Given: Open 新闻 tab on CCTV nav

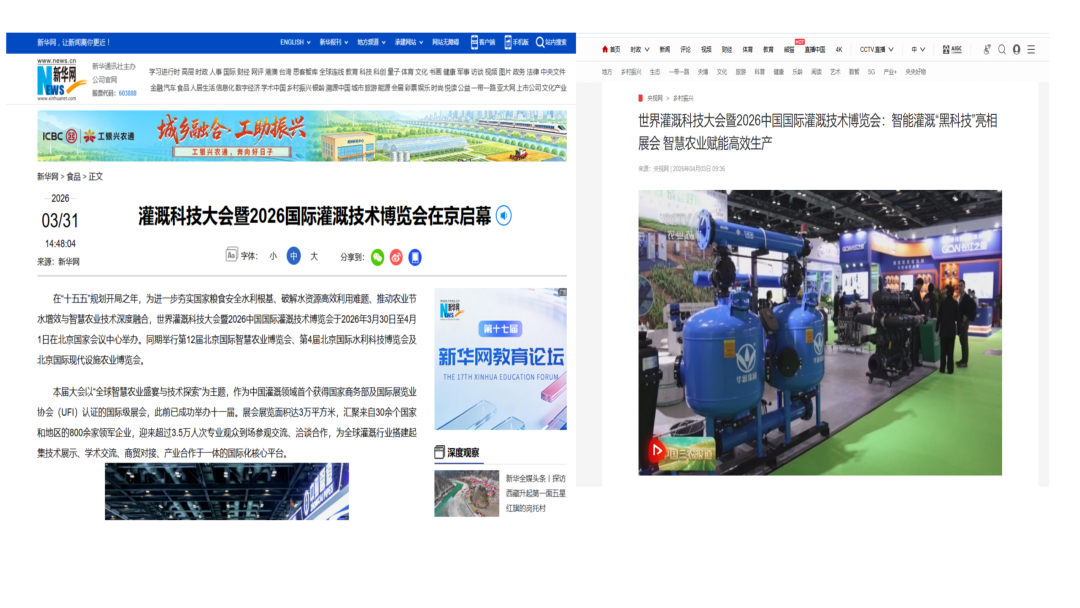Looking at the screenshot, I should (664, 50).
